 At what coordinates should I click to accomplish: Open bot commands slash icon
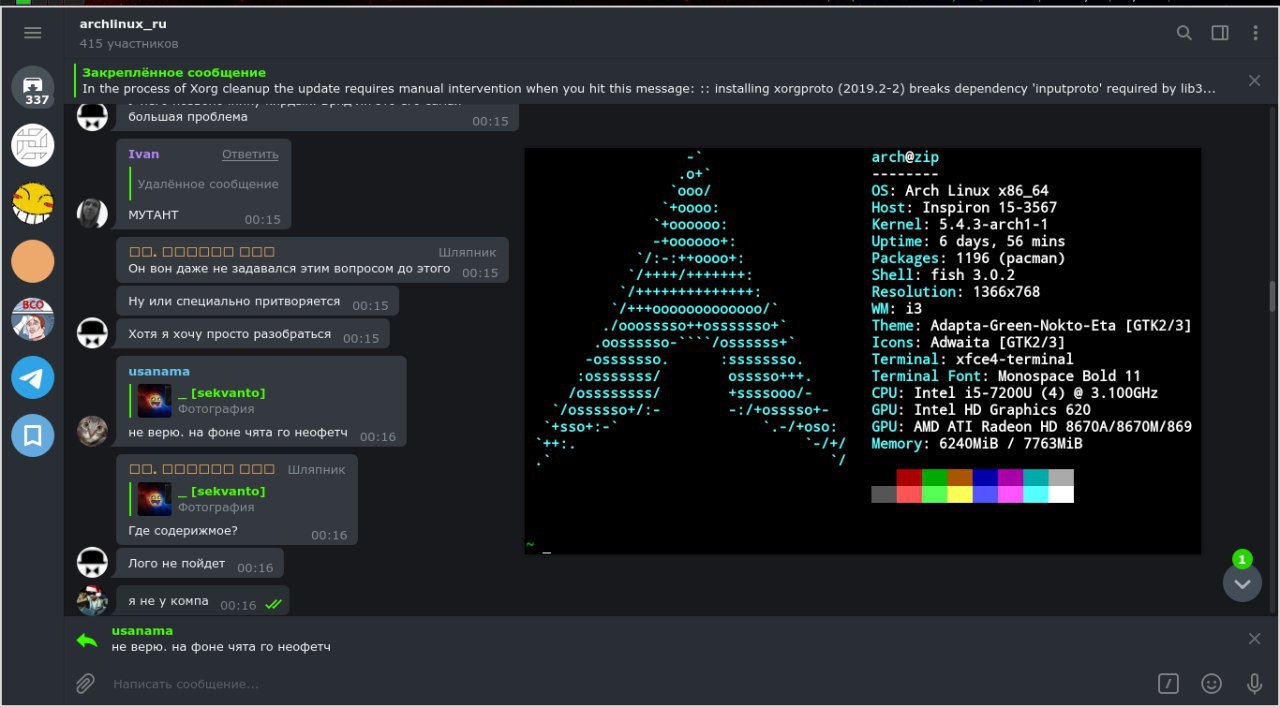point(1168,684)
